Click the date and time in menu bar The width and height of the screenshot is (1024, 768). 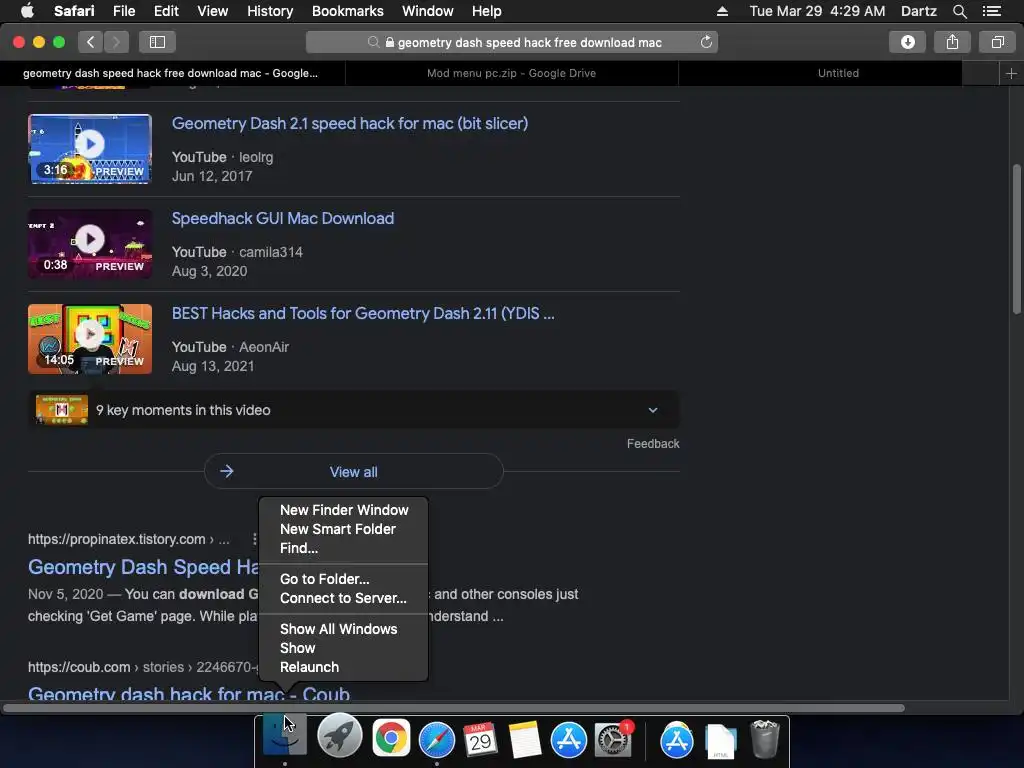[817, 11]
